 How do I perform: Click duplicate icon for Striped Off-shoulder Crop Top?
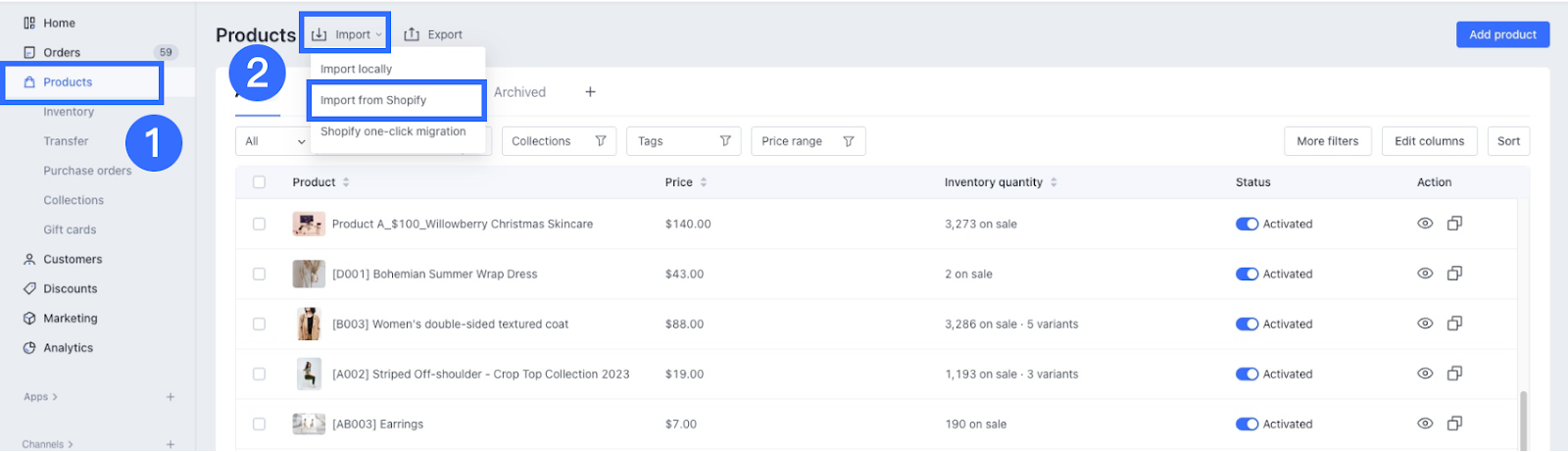[x=1454, y=374]
